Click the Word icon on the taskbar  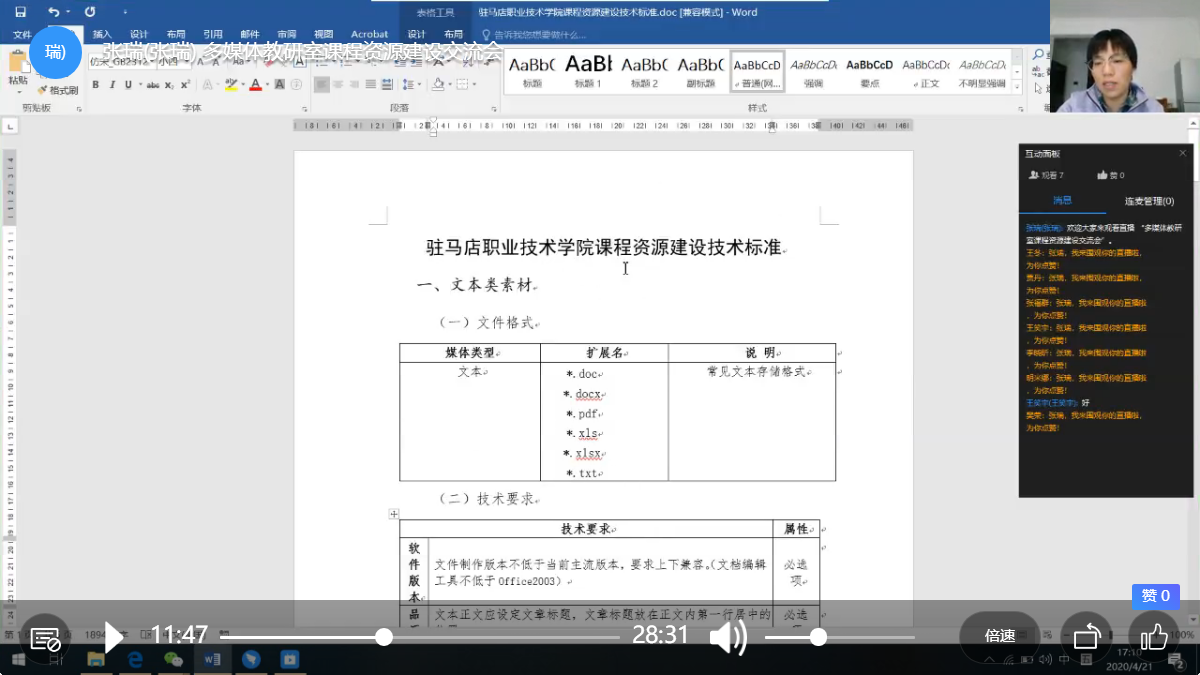pyautogui.click(x=212, y=659)
